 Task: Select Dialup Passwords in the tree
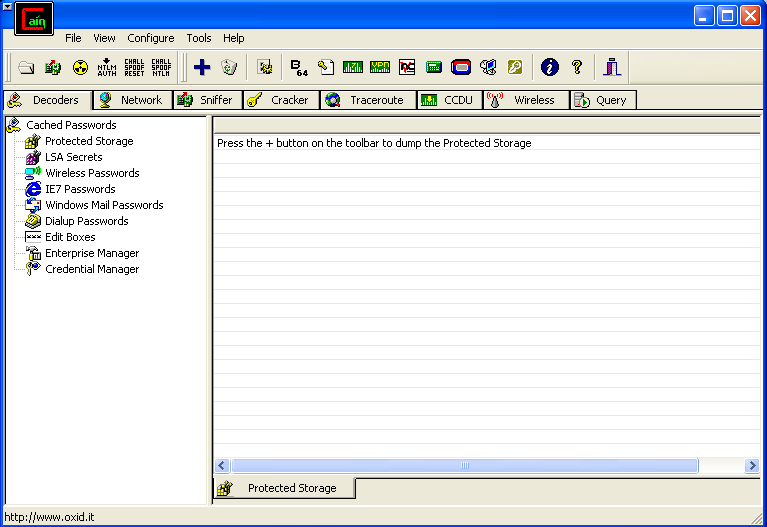pyautogui.click(x=87, y=221)
